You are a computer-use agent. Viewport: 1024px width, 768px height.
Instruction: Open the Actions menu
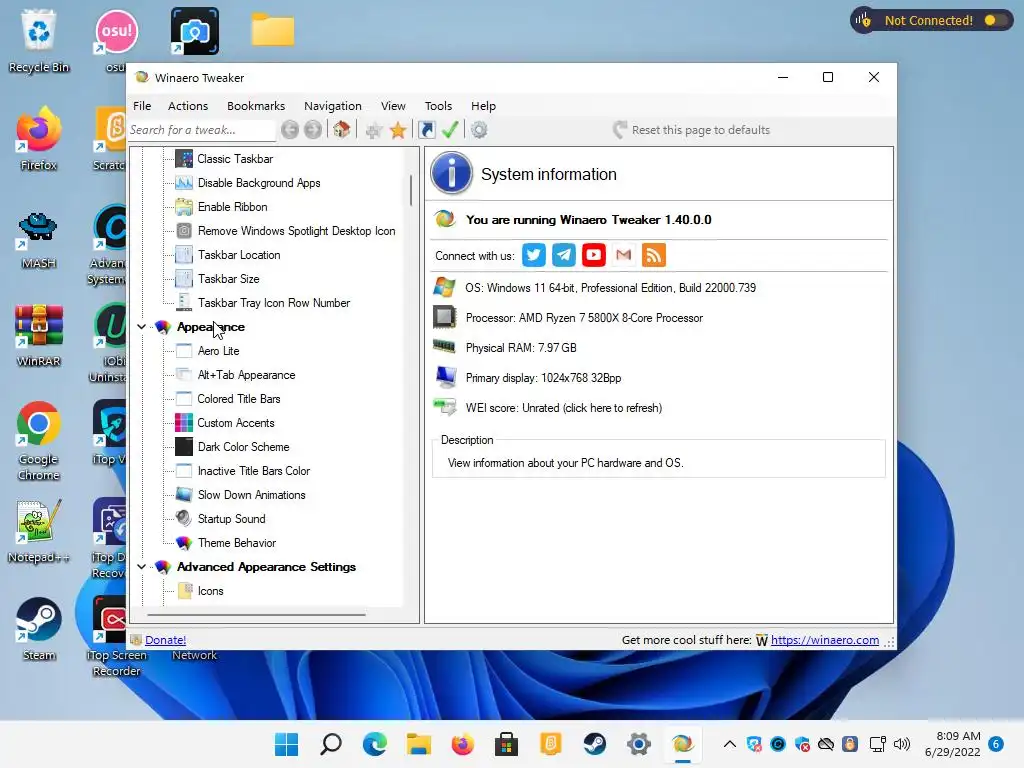188,106
